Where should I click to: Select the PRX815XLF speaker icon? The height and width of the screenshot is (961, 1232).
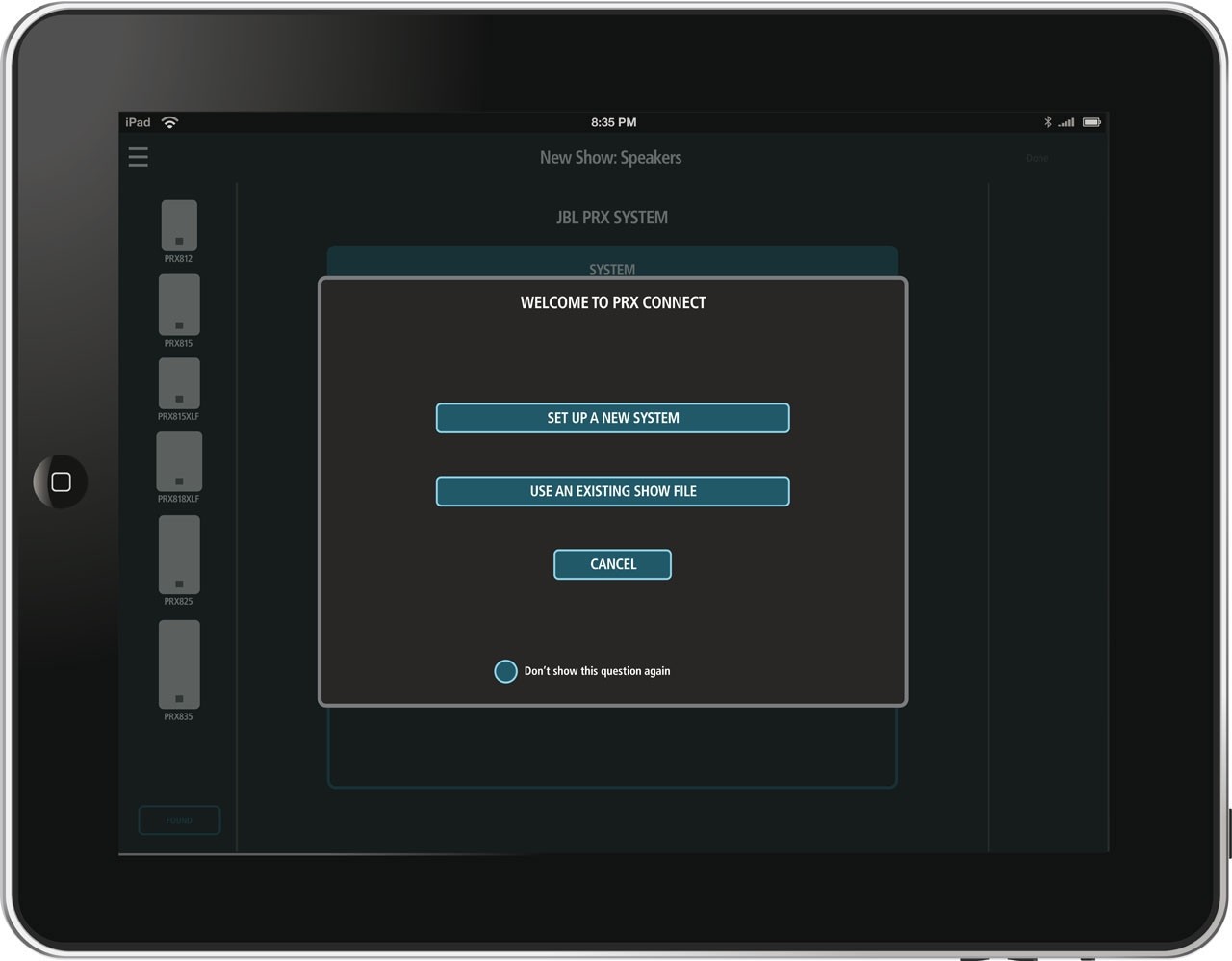click(179, 383)
